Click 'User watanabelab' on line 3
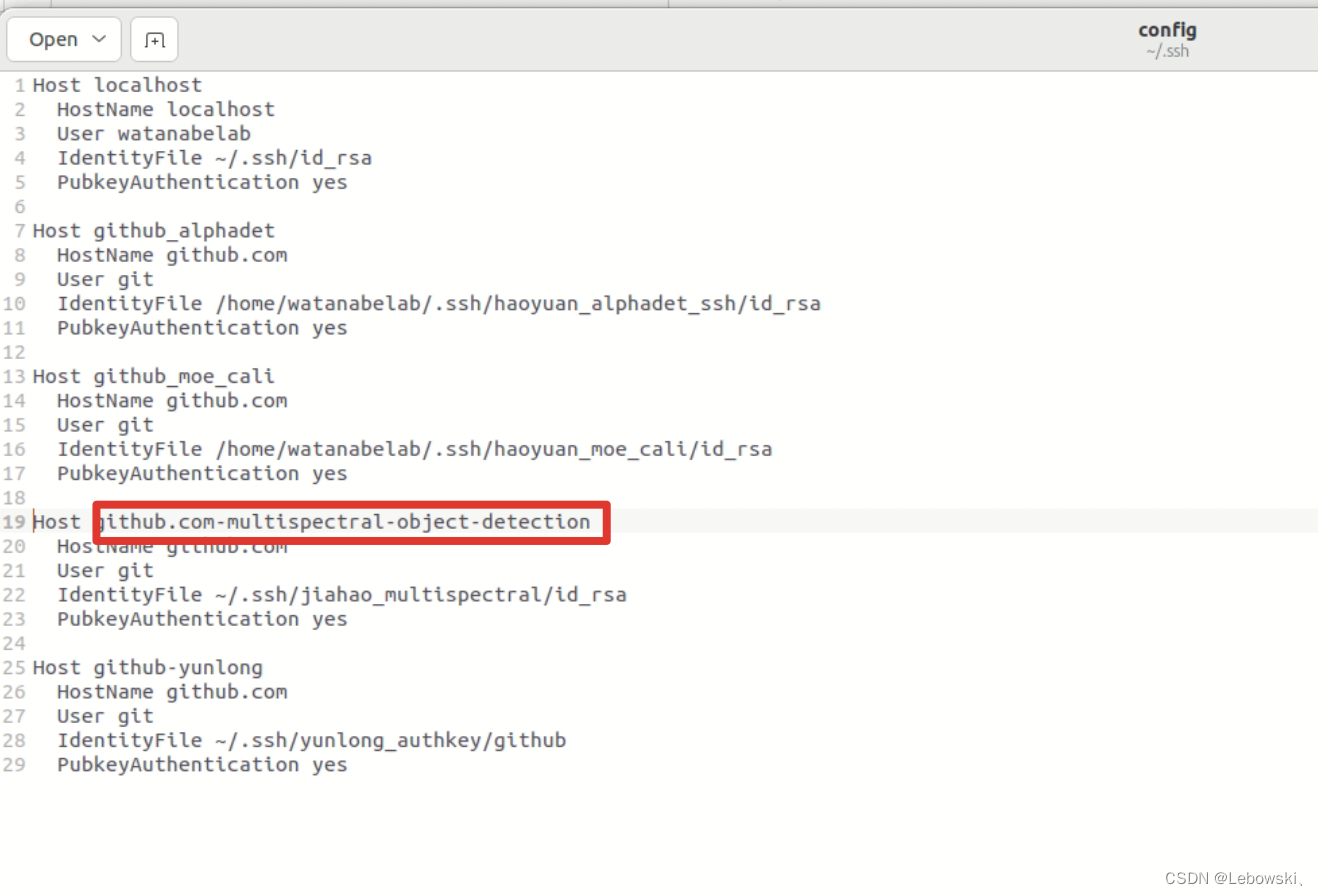 (x=153, y=133)
